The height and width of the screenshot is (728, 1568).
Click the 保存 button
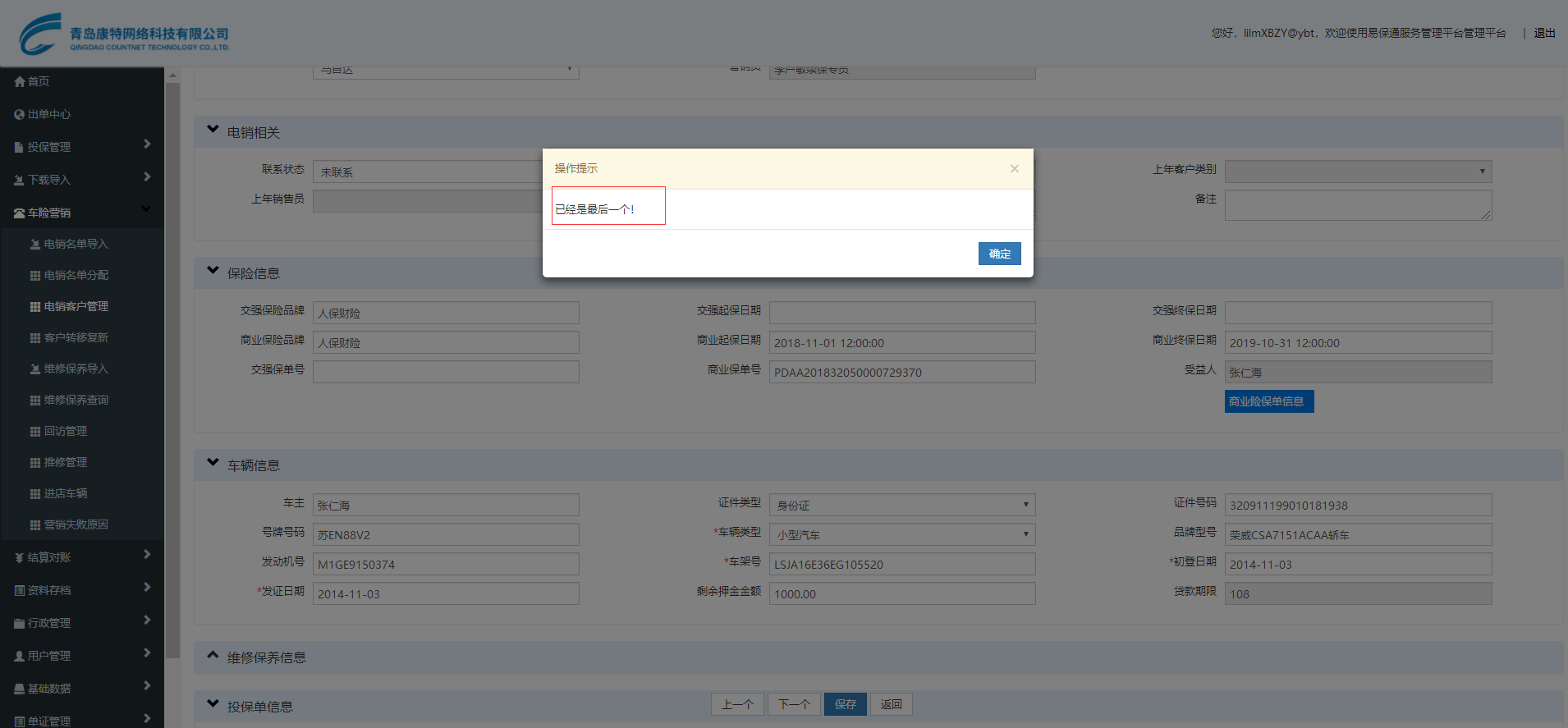tap(846, 704)
